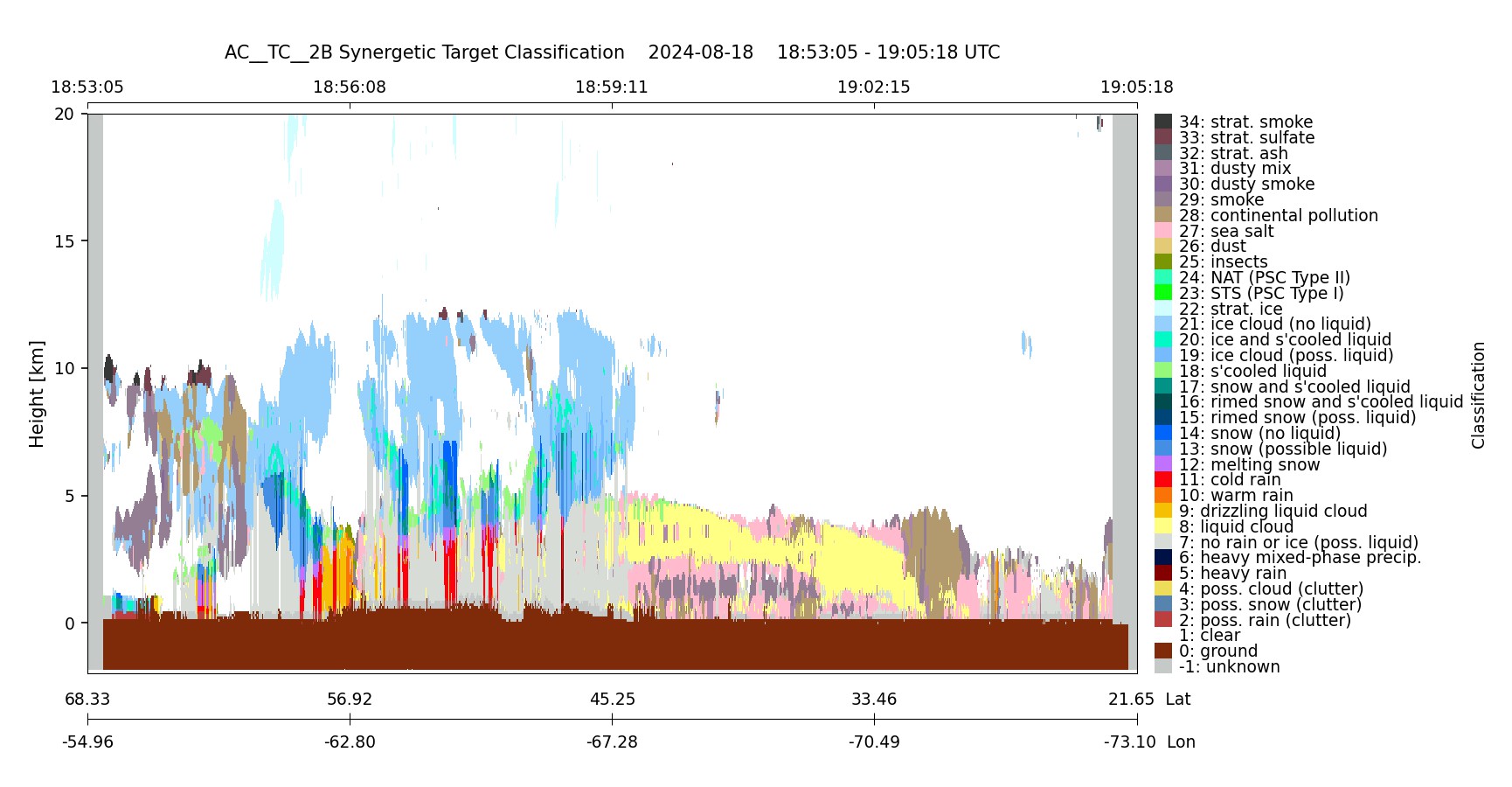This screenshot has width=1512, height=787.
Task: Click the cold rain legend swatch
Action: [x=1162, y=479]
